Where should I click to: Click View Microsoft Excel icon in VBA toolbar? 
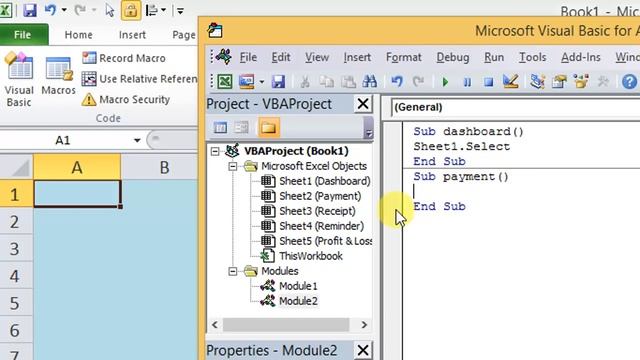coord(224,82)
